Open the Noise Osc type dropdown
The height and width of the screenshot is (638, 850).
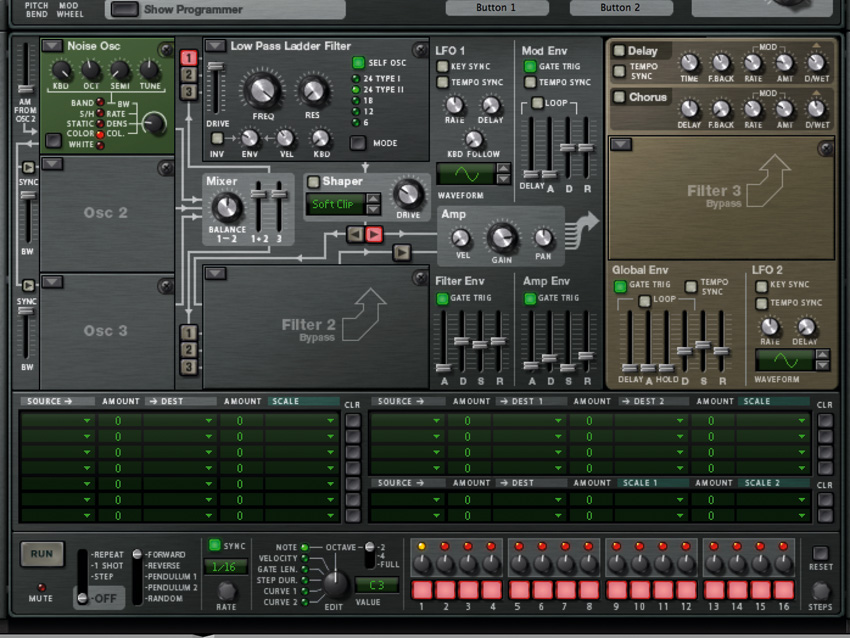pyautogui.click(x=53, y=46)
